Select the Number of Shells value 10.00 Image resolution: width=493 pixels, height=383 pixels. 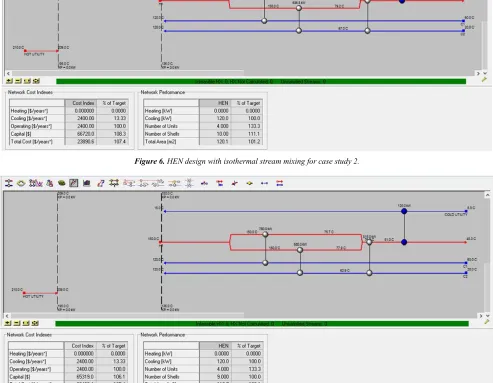(x=215, y=134)
